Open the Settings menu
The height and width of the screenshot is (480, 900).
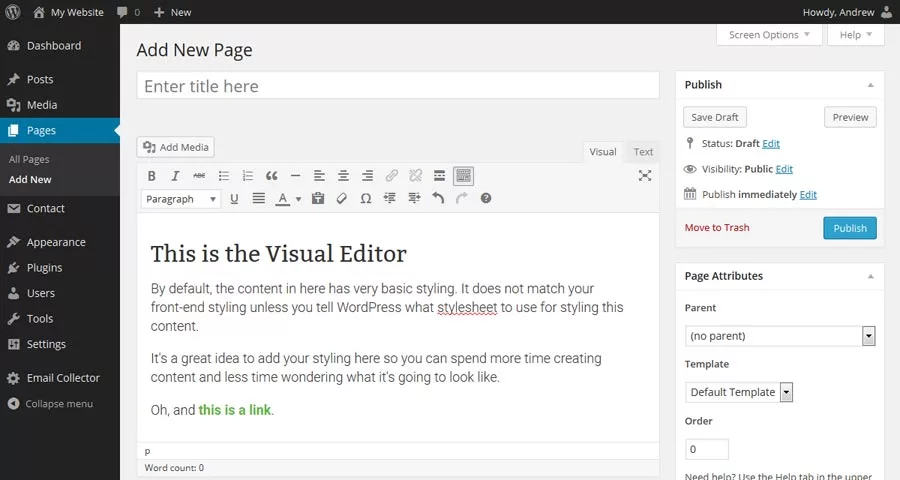[60, 344]
